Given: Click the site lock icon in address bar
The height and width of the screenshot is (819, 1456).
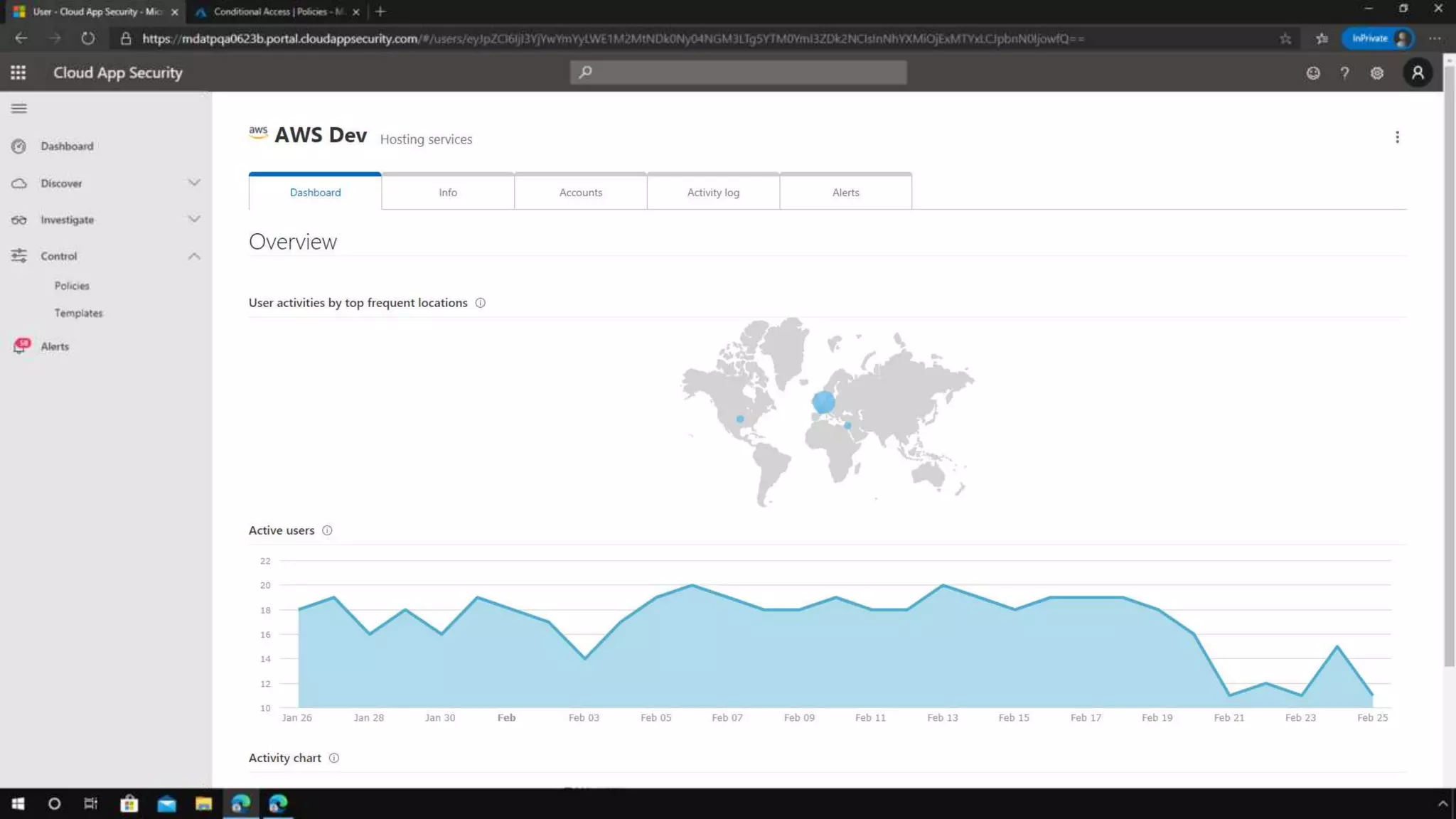Looking at the screenshot, I should [126, 38].
